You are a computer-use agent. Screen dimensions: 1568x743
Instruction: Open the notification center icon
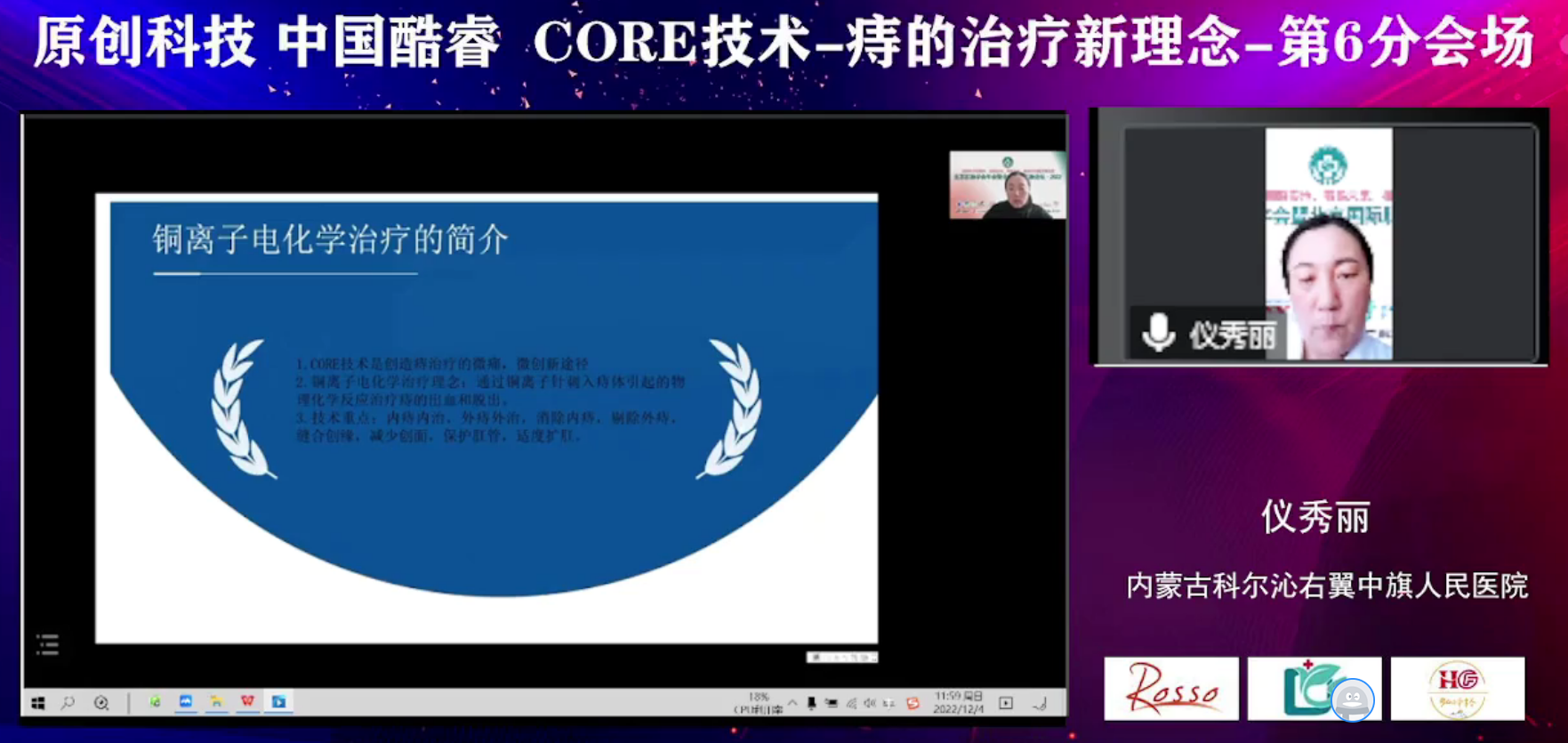(x=1006, y=703)
